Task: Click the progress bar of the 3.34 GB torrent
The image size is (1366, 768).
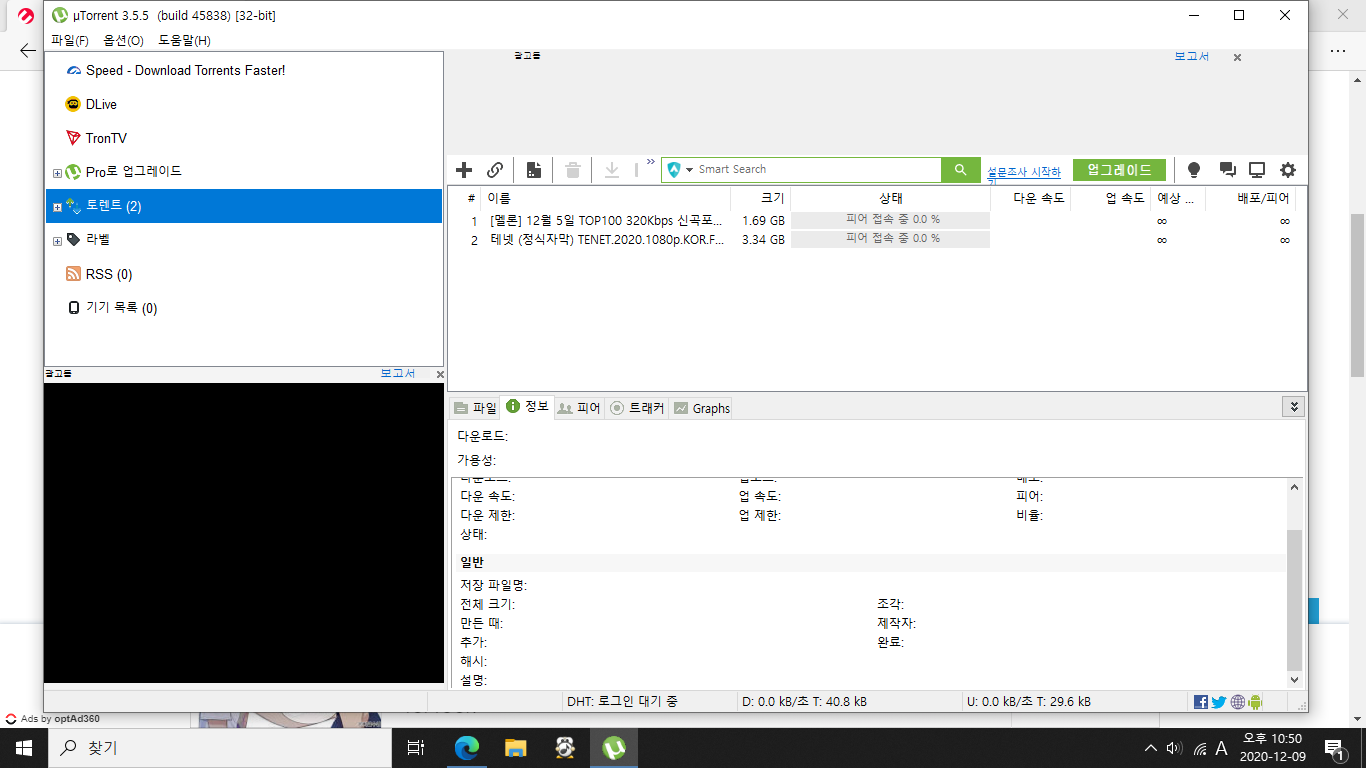Action: click(x=890, y=240)
